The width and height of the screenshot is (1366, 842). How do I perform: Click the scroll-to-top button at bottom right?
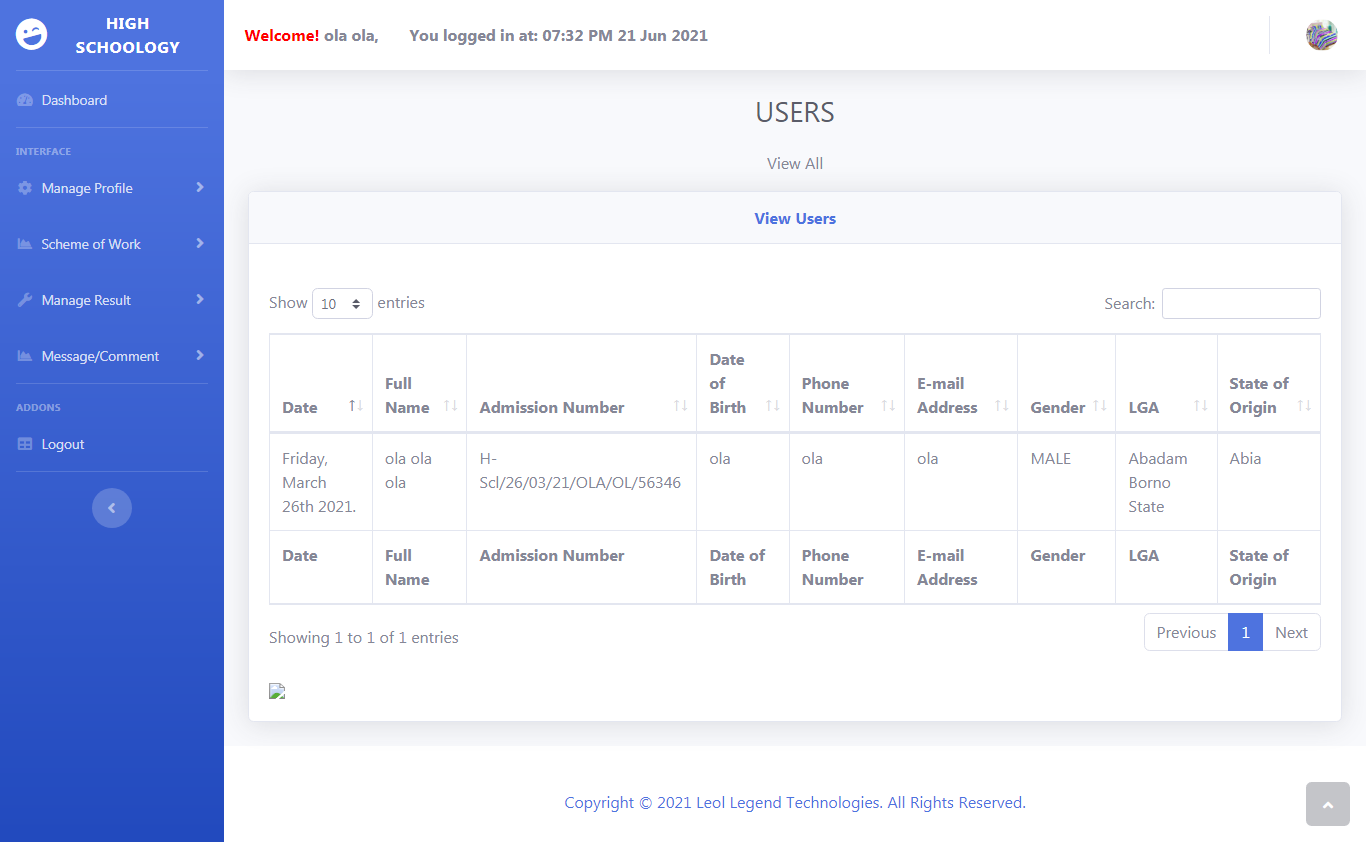tap(1327, 804)
